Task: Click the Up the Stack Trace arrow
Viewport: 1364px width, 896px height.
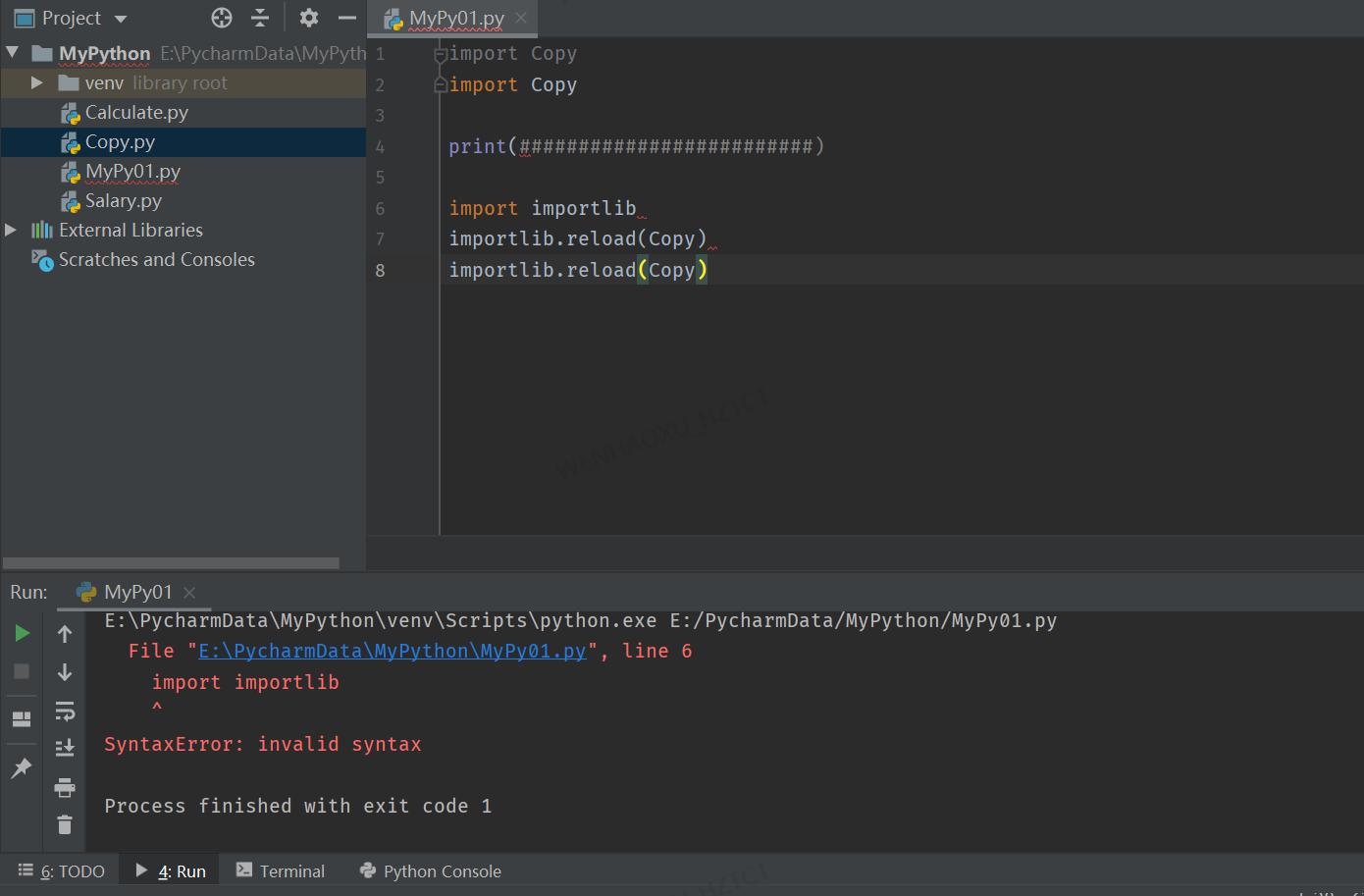Action: coord(65,634)
